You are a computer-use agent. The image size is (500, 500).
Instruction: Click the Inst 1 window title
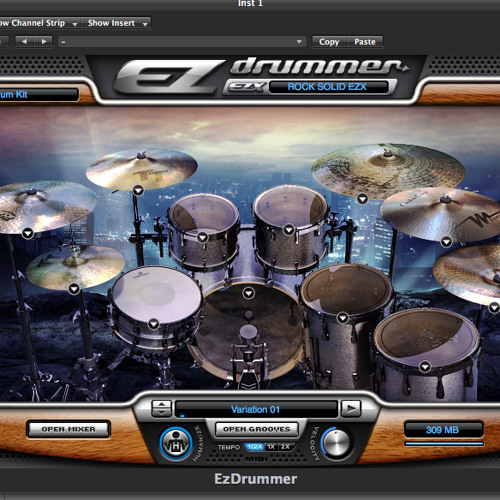[250, 4]
